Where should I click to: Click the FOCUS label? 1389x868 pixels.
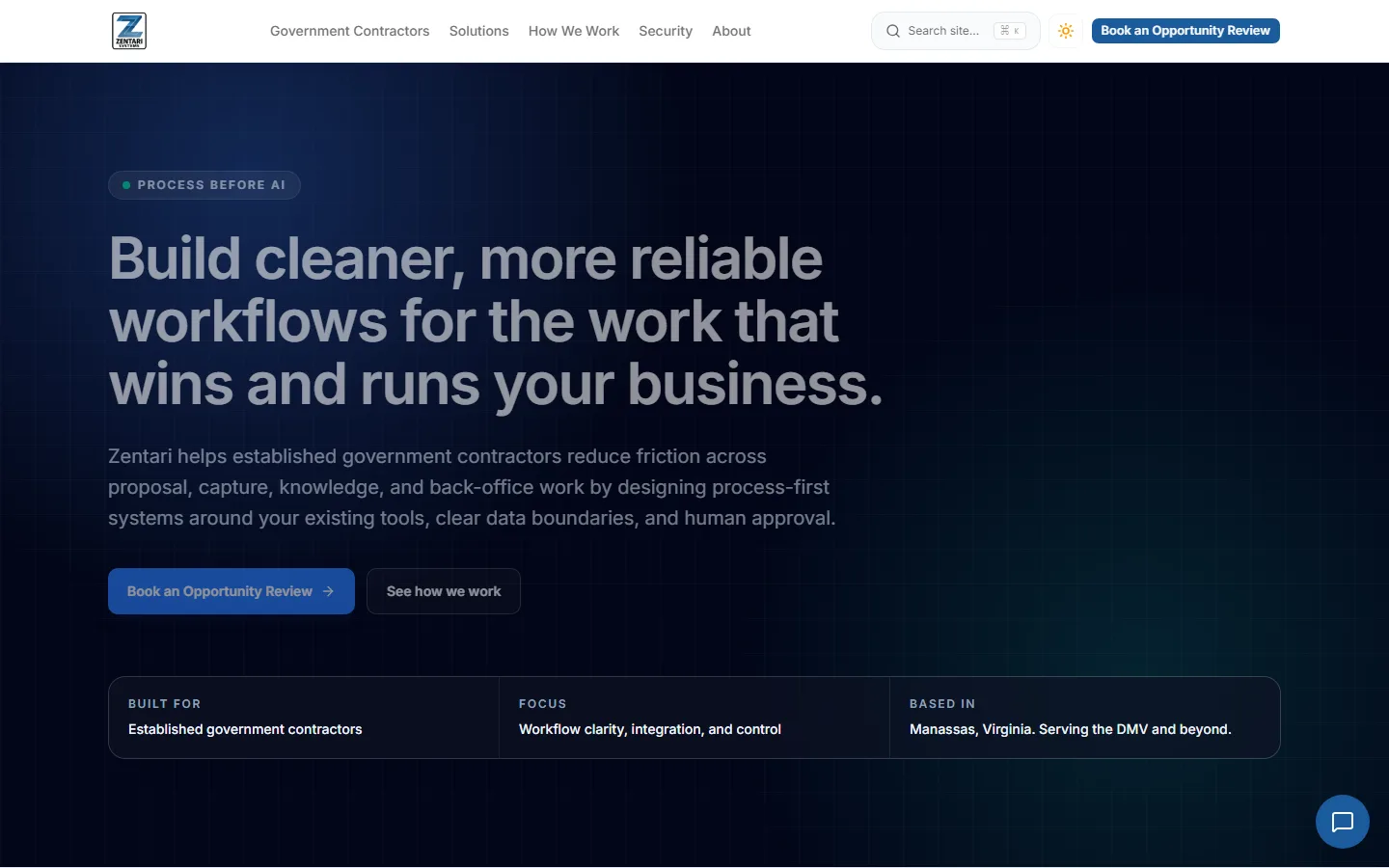pos(543,704)
